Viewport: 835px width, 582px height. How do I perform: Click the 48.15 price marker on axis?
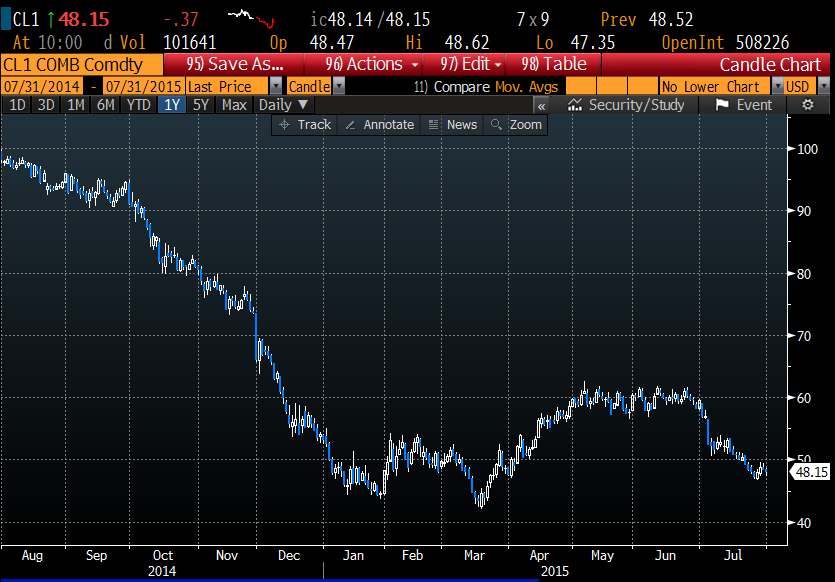click(x=806, y=472)
